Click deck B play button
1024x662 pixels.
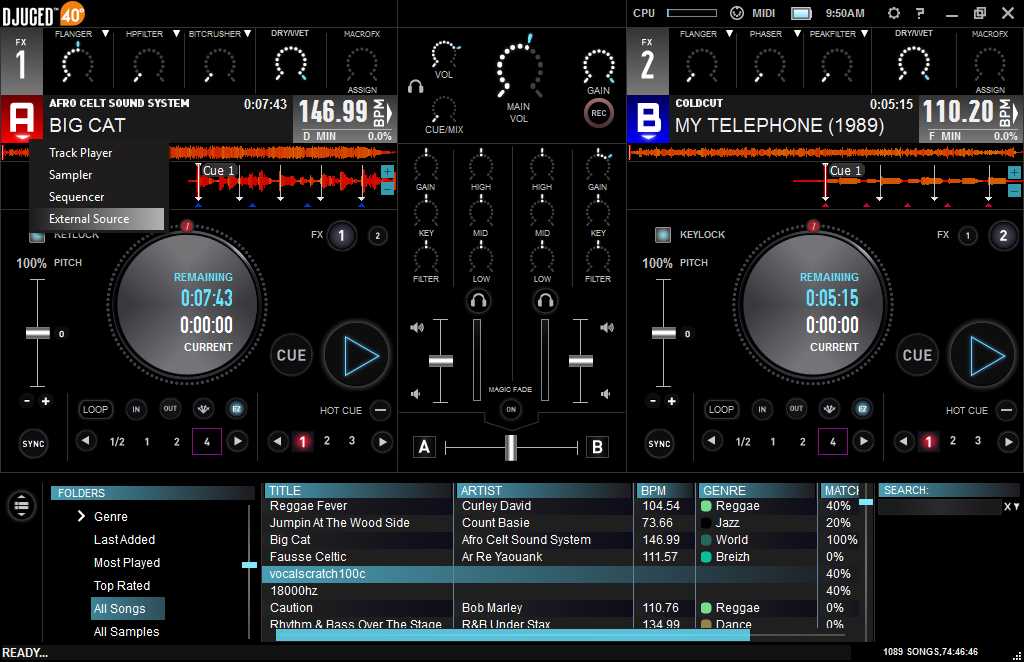tap(984, 356)
